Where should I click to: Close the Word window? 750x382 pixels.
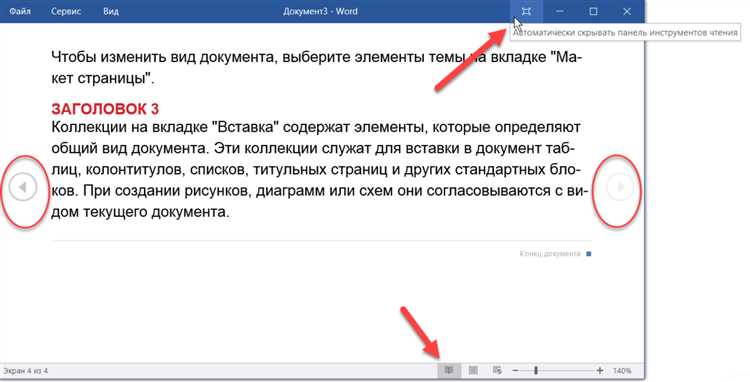[x=627, y=11]
